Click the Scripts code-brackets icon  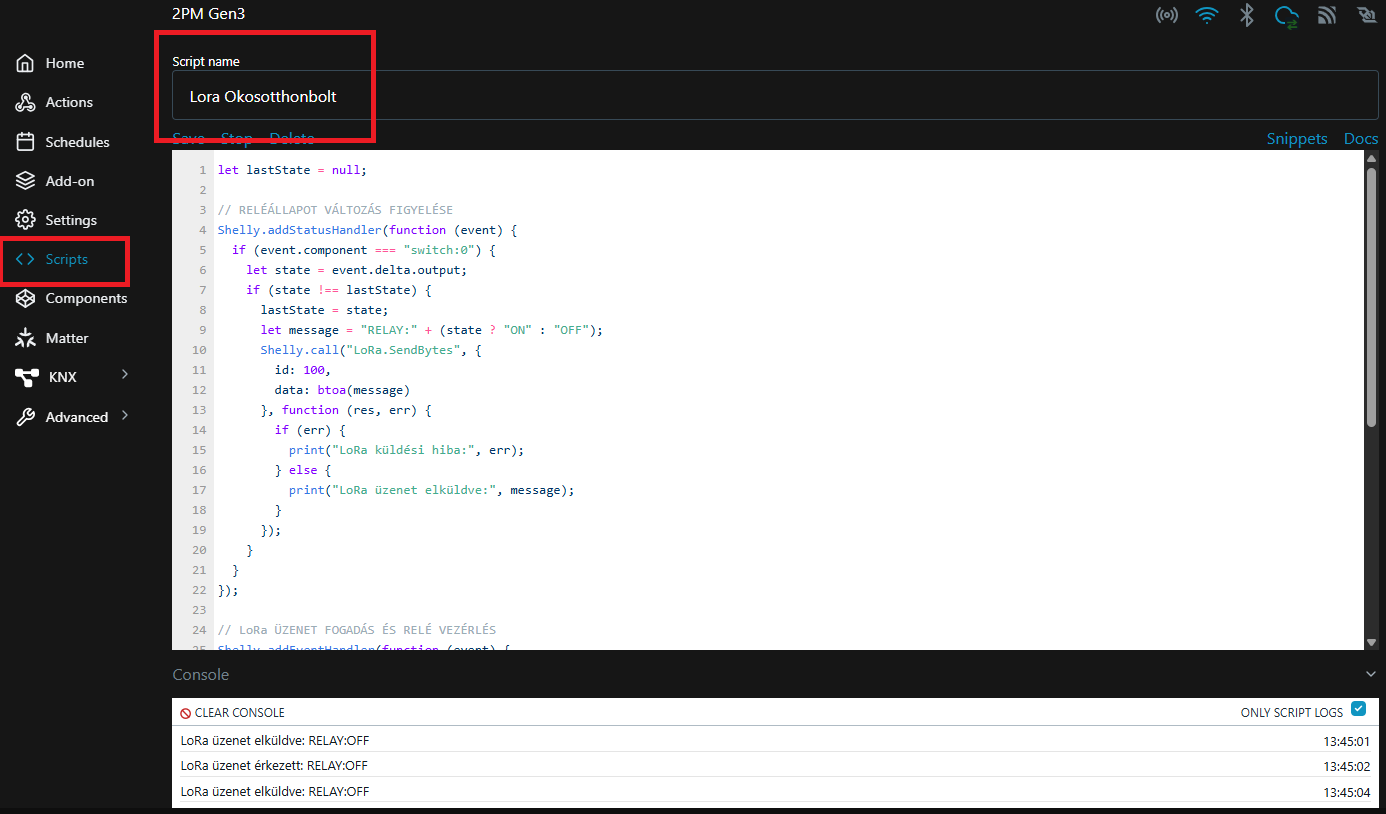point(25,259)
